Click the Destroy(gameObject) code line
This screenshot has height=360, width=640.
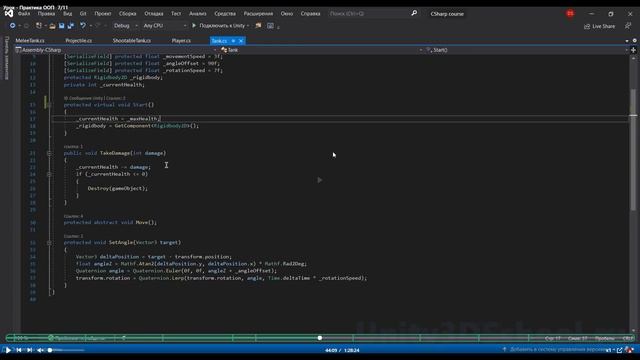click(x=118, y=189)
